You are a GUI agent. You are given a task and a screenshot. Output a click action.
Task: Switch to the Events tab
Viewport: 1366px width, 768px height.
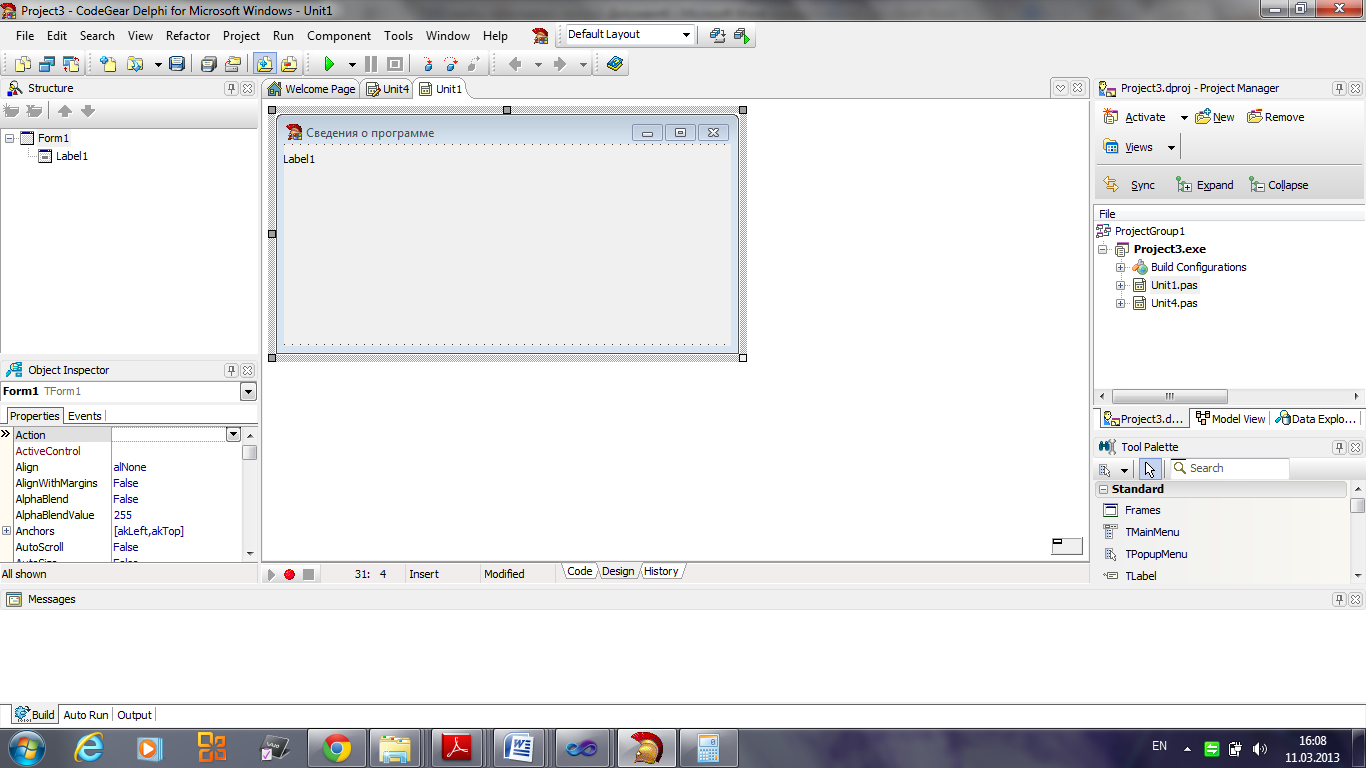84,416
